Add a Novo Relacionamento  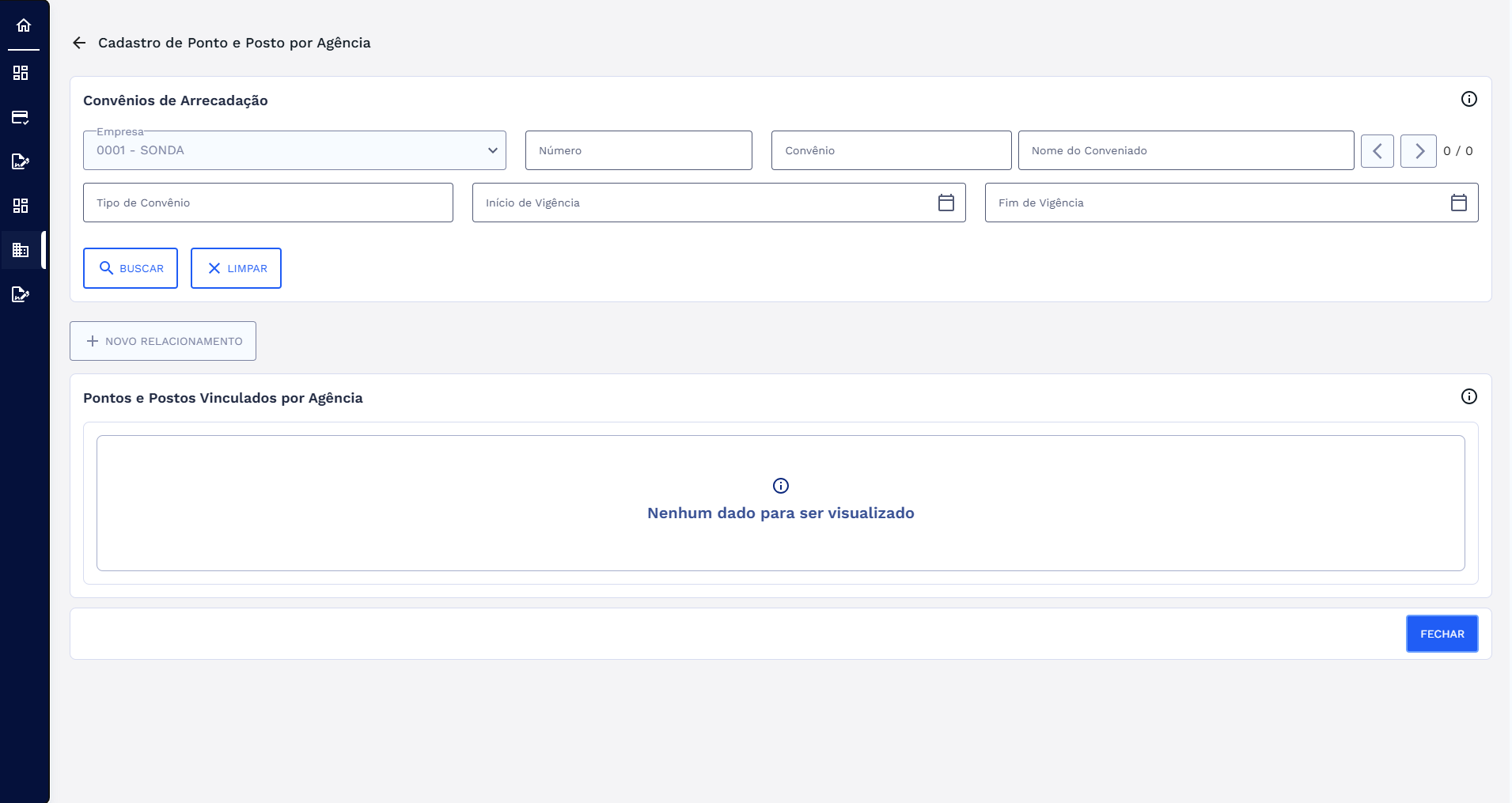click(x=163, y=341)
